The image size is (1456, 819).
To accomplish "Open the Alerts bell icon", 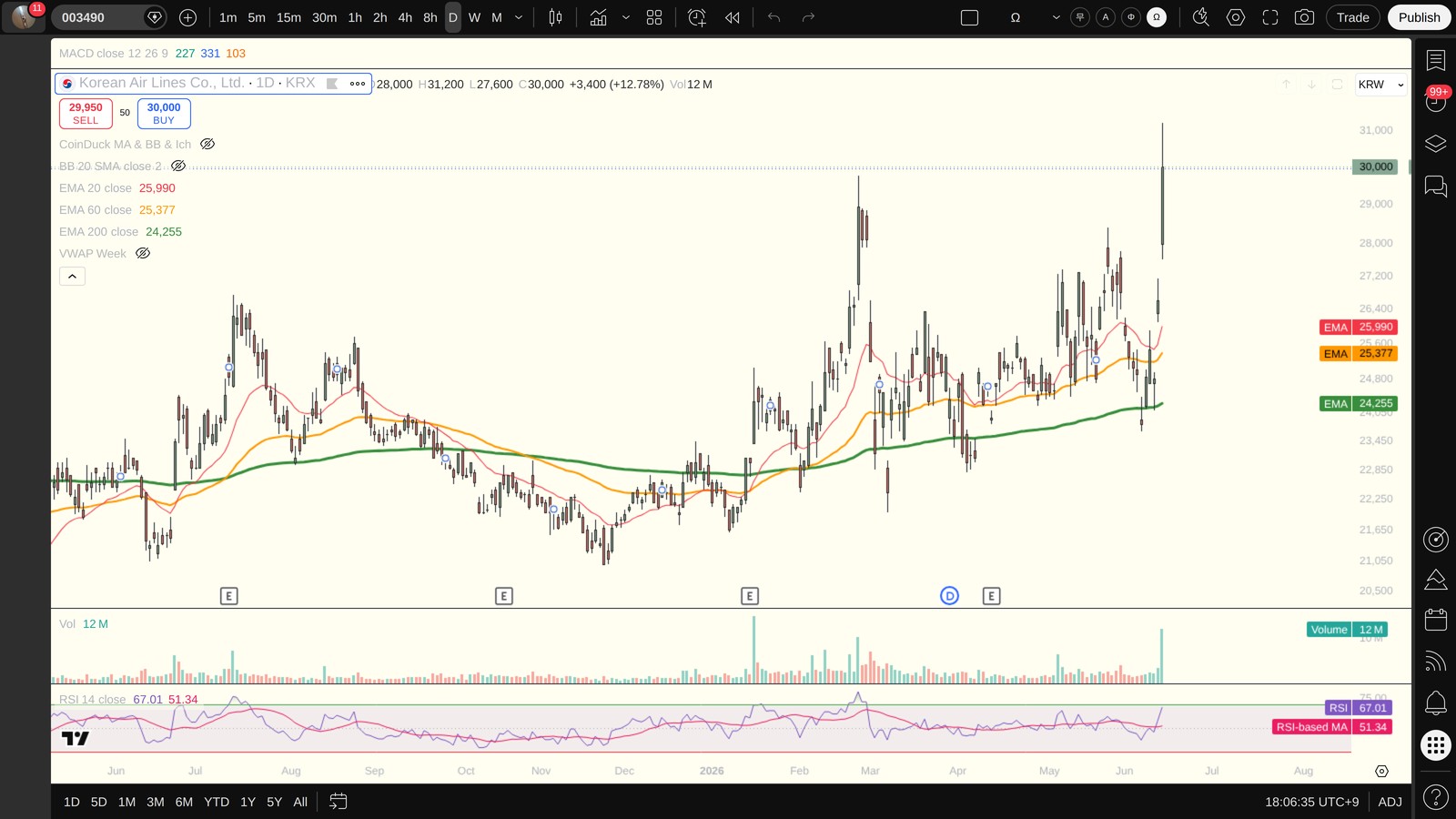I will 1436,703.
